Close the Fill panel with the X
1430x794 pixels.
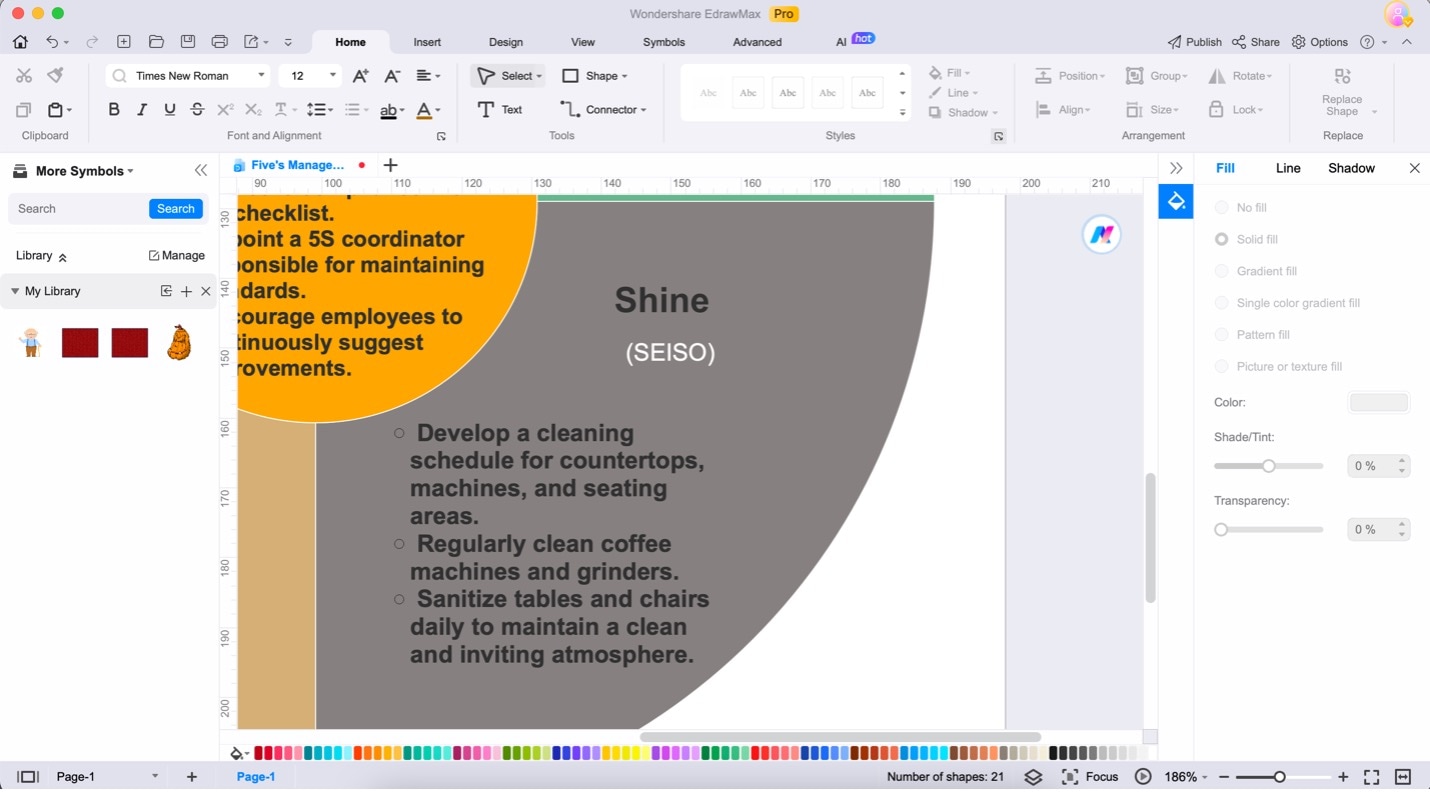click(x=1414, y=168)
